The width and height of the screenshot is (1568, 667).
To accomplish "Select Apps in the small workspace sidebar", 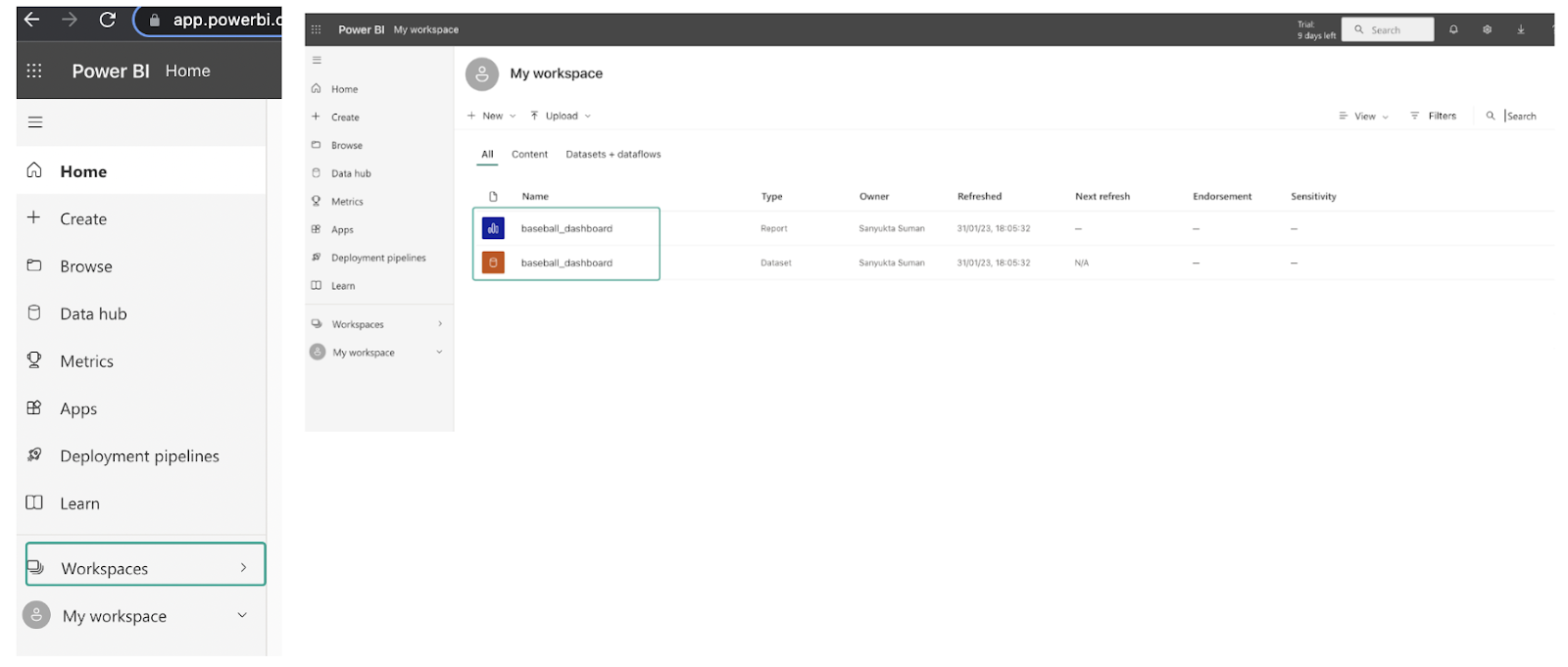I will [x=379, y=229].
